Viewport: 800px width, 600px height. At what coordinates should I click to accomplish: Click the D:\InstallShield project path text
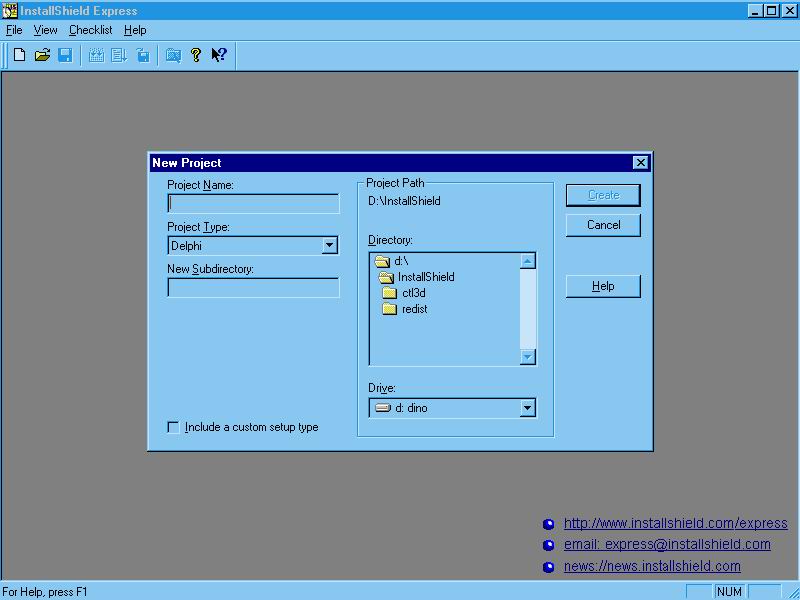click(404, 201)
